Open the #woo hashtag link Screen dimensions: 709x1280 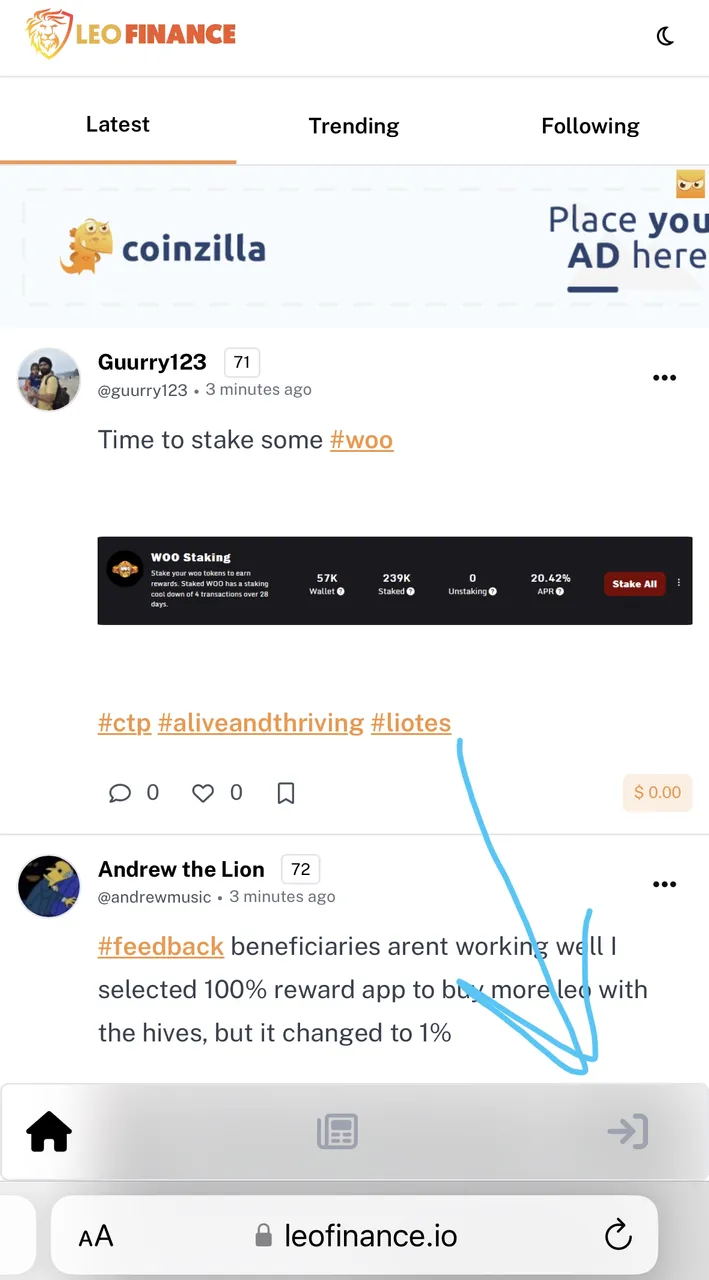362,440
